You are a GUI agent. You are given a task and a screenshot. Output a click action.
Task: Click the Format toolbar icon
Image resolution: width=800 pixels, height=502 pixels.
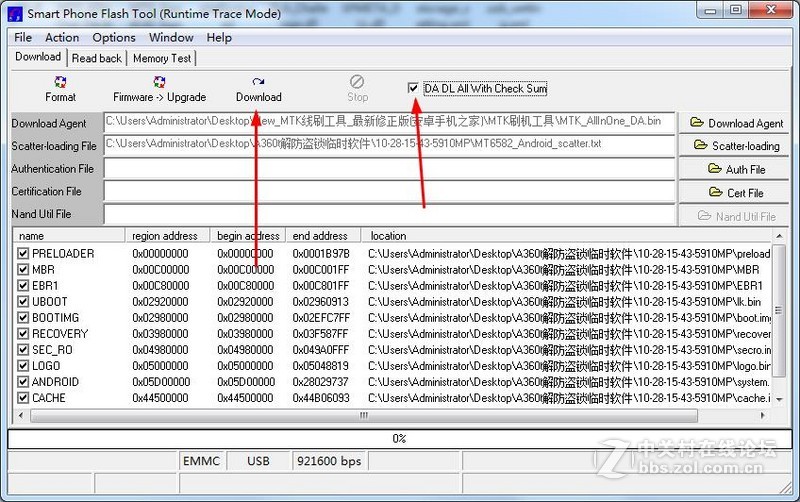click(x=60, y=83)
